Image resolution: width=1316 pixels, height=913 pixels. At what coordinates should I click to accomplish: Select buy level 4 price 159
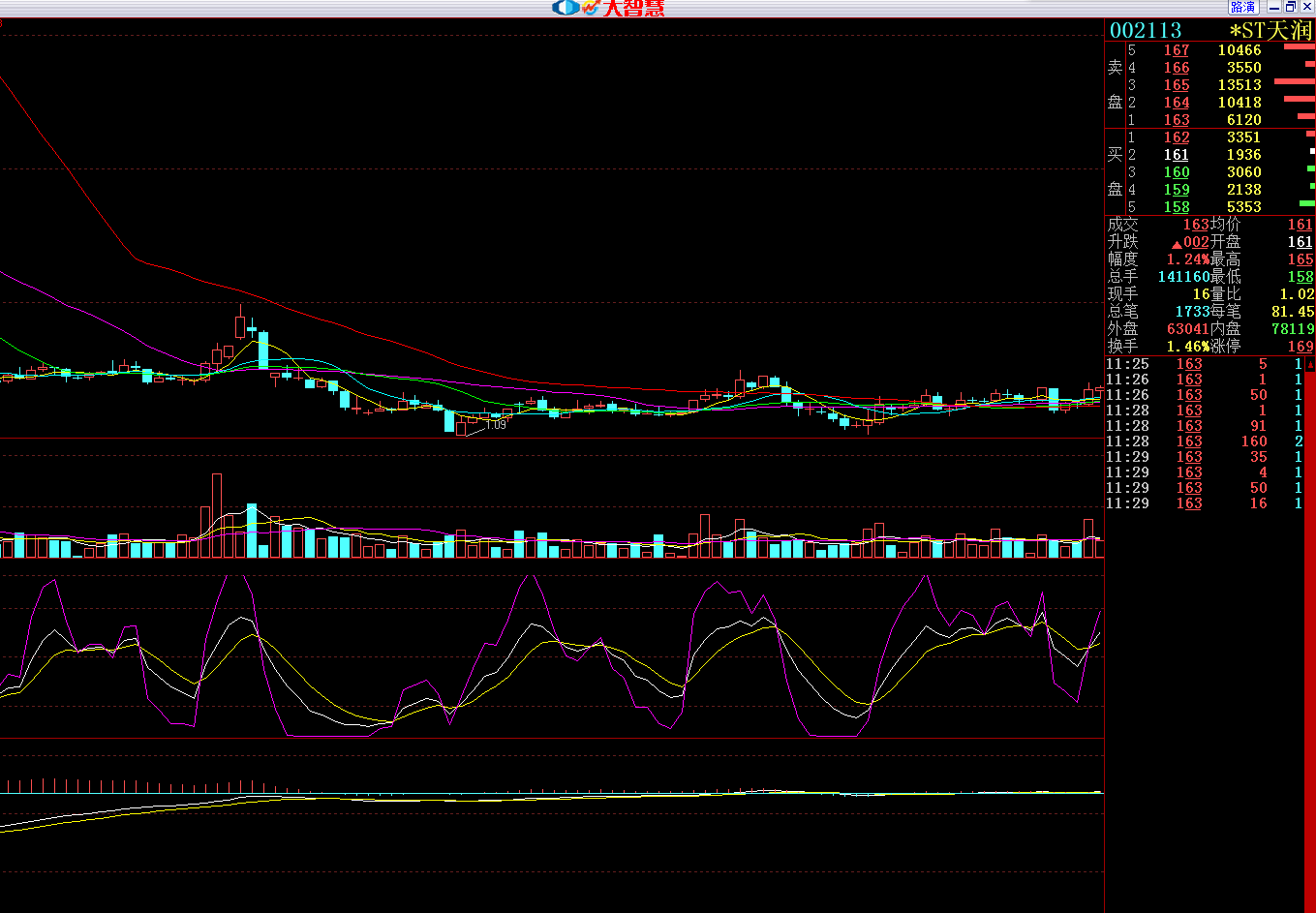click(x=1177, y=190)
